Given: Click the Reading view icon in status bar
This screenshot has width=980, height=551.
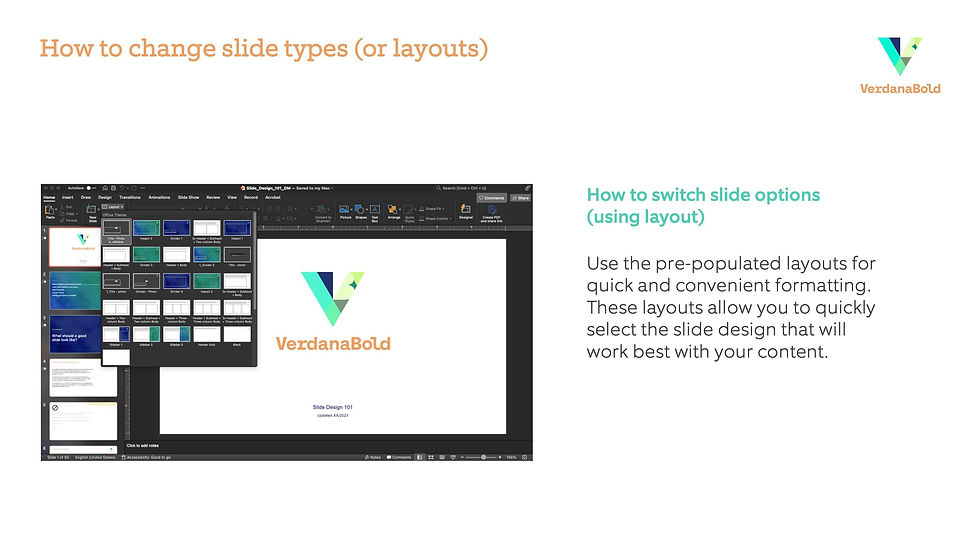Looking at the screenshot, I should (442, 457).
